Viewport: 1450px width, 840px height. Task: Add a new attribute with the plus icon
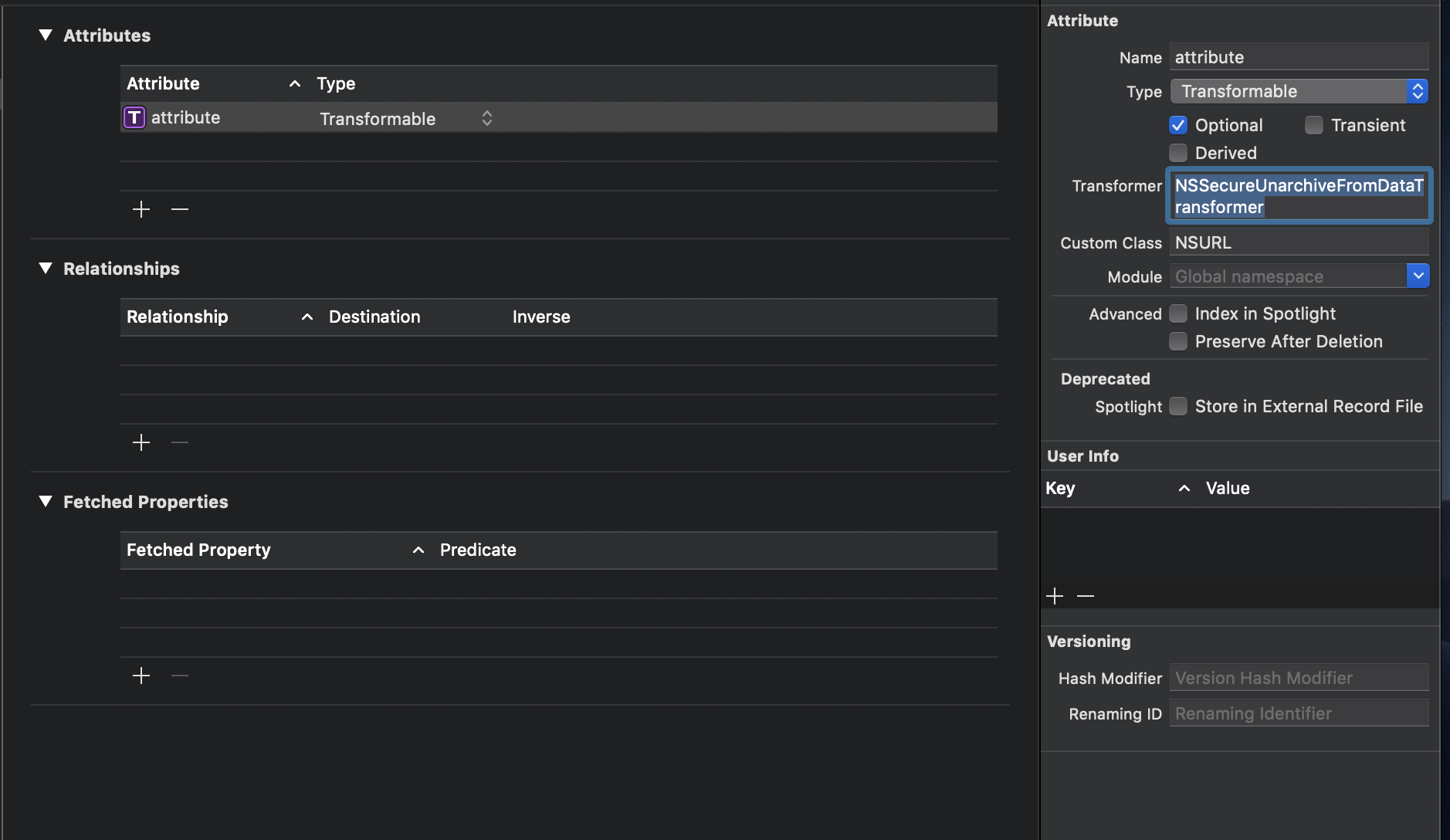pos(141,209)
